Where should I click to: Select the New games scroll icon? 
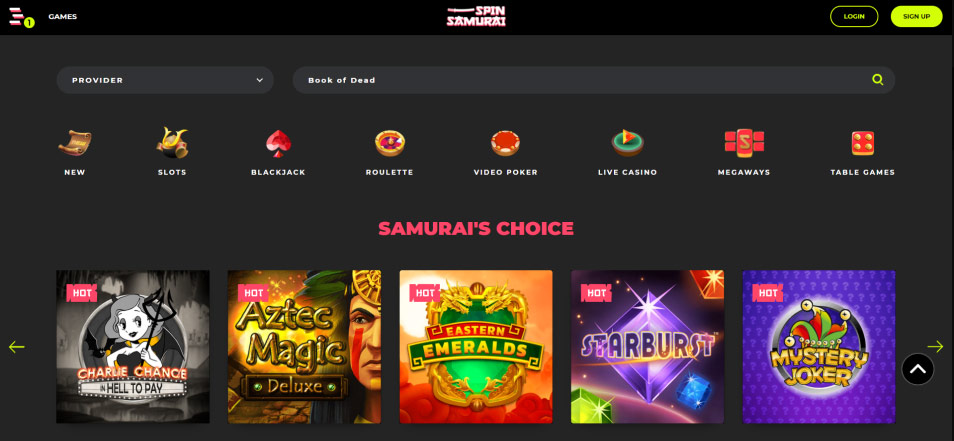[x=75, y=143]
